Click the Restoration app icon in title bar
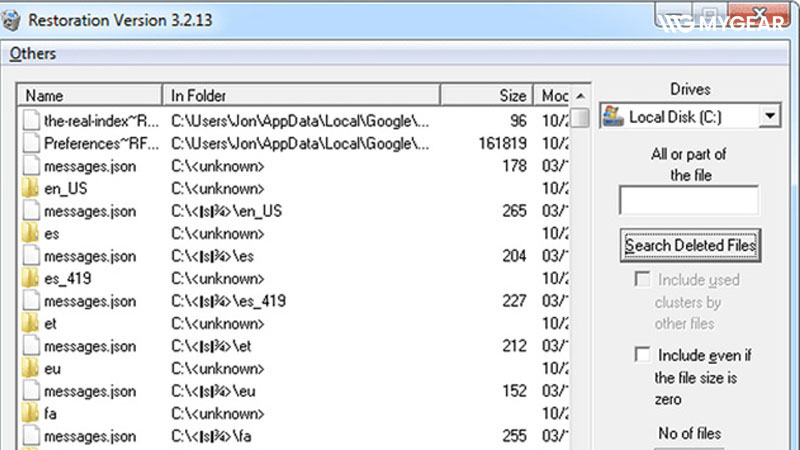 [13, 18]
